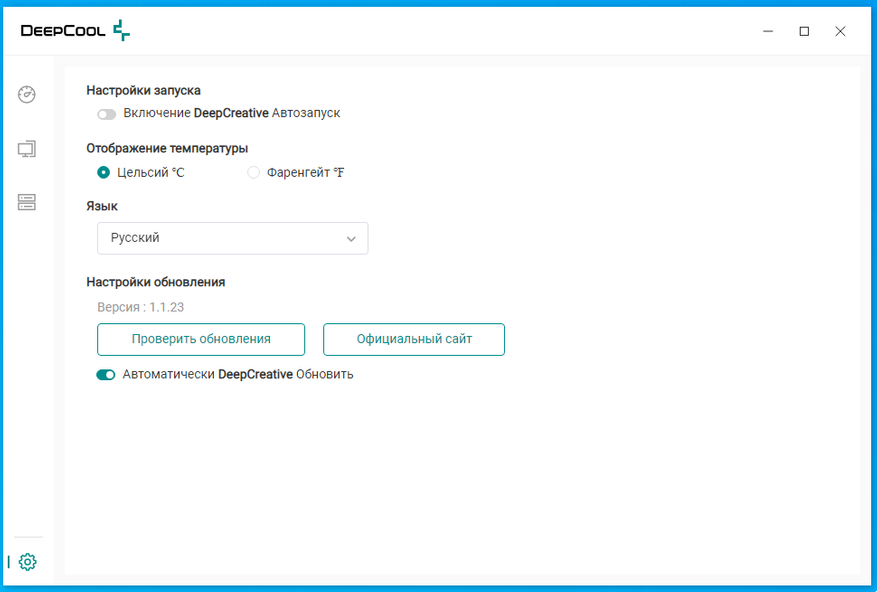The height and width of the screenshot is (592, 877).
Task: Click the DeepCool logo
Action: pos(75,30)
